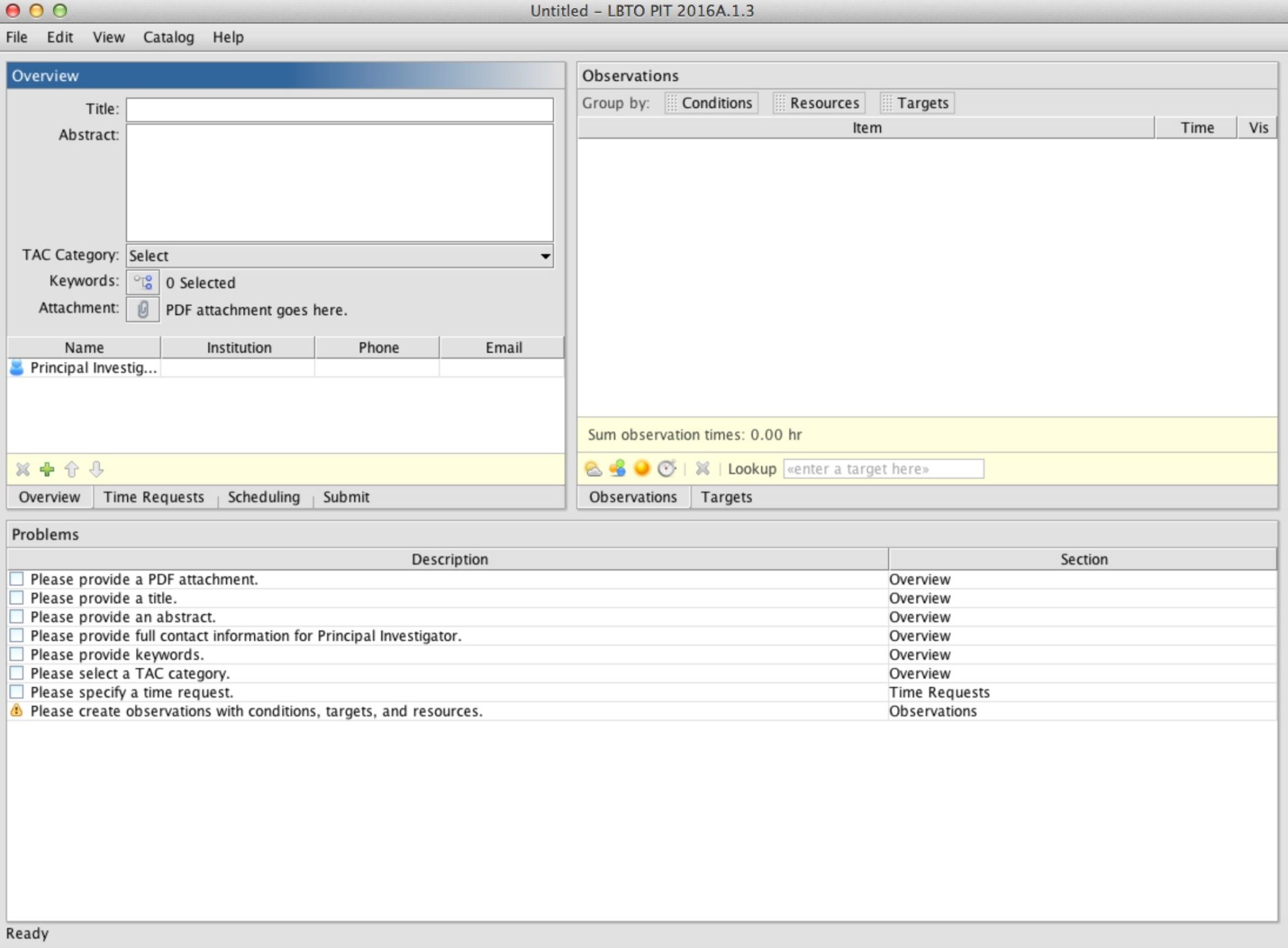Open the View menu
The image size is (1288, 948).
click(109, 37)
